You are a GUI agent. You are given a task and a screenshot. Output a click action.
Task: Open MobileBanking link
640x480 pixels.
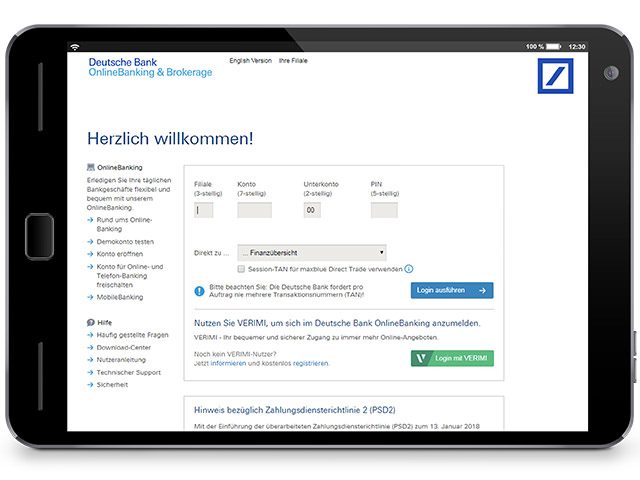pos(120,297)
